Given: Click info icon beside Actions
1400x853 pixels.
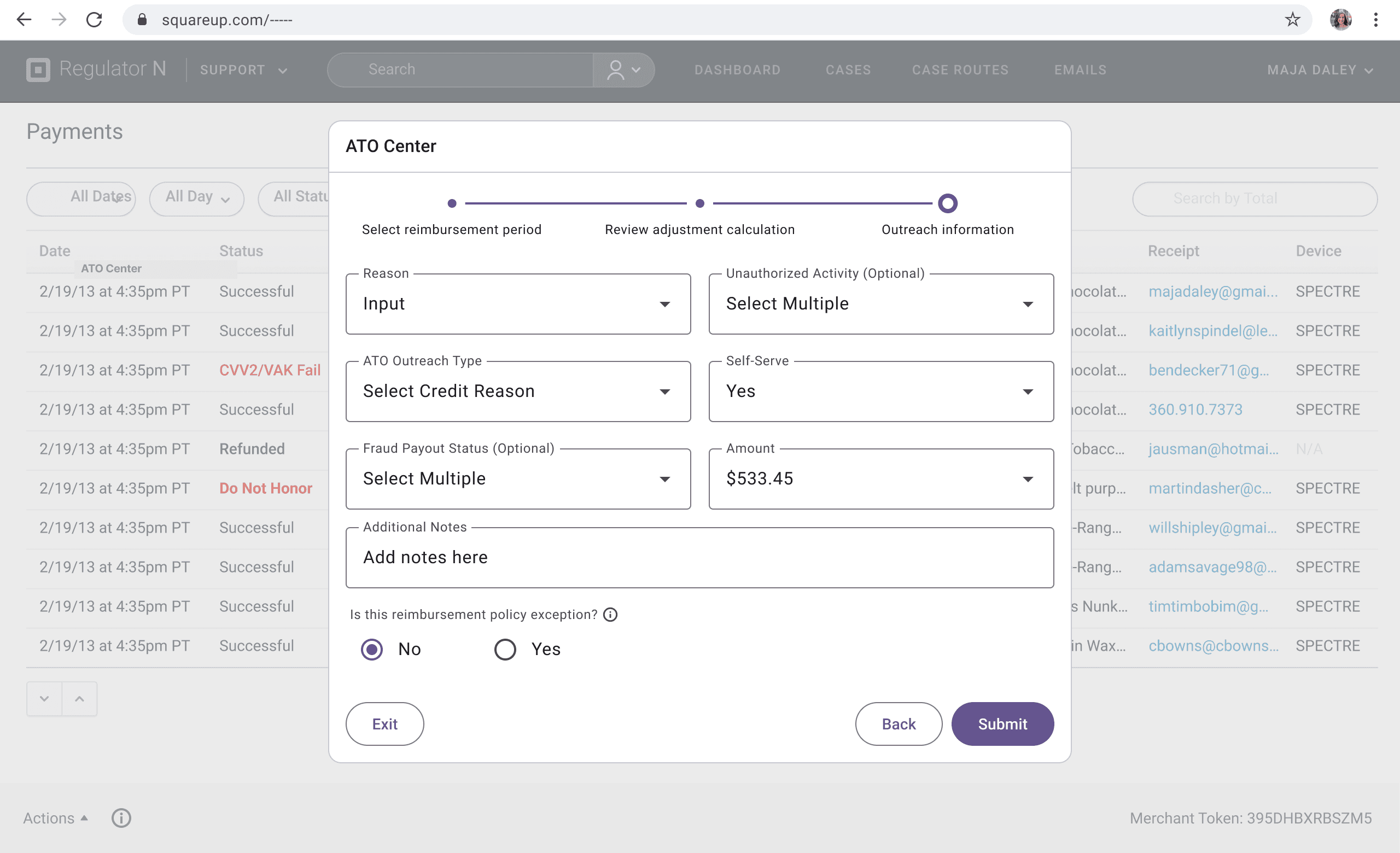Looking at the screenshot, I should click(x=121, y=818).
